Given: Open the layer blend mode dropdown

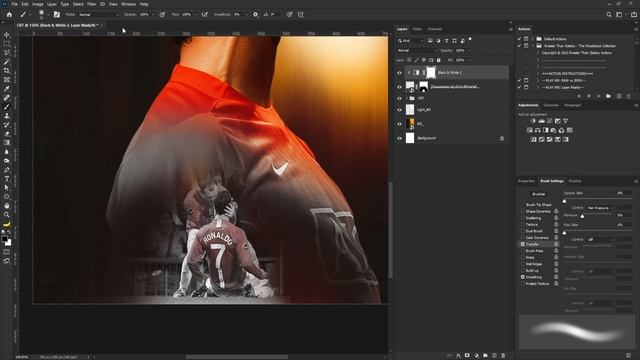Looking at the screenshot, I should (x=416, y=50).
